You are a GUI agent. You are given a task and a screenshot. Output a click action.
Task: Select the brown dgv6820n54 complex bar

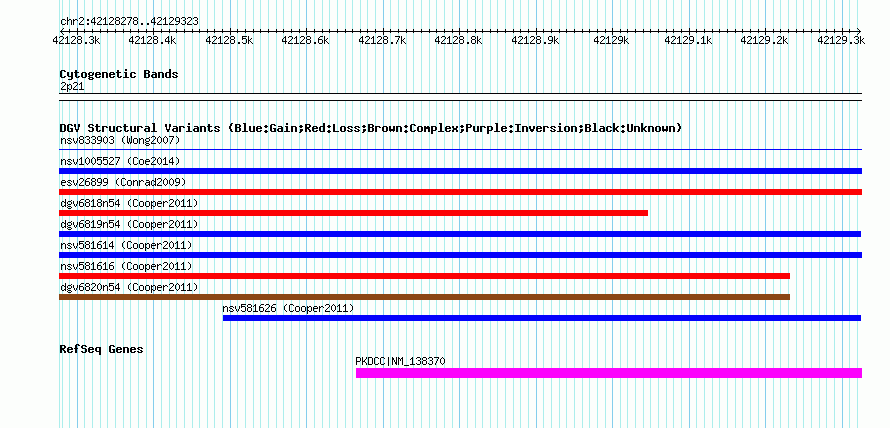click(425, 297)
